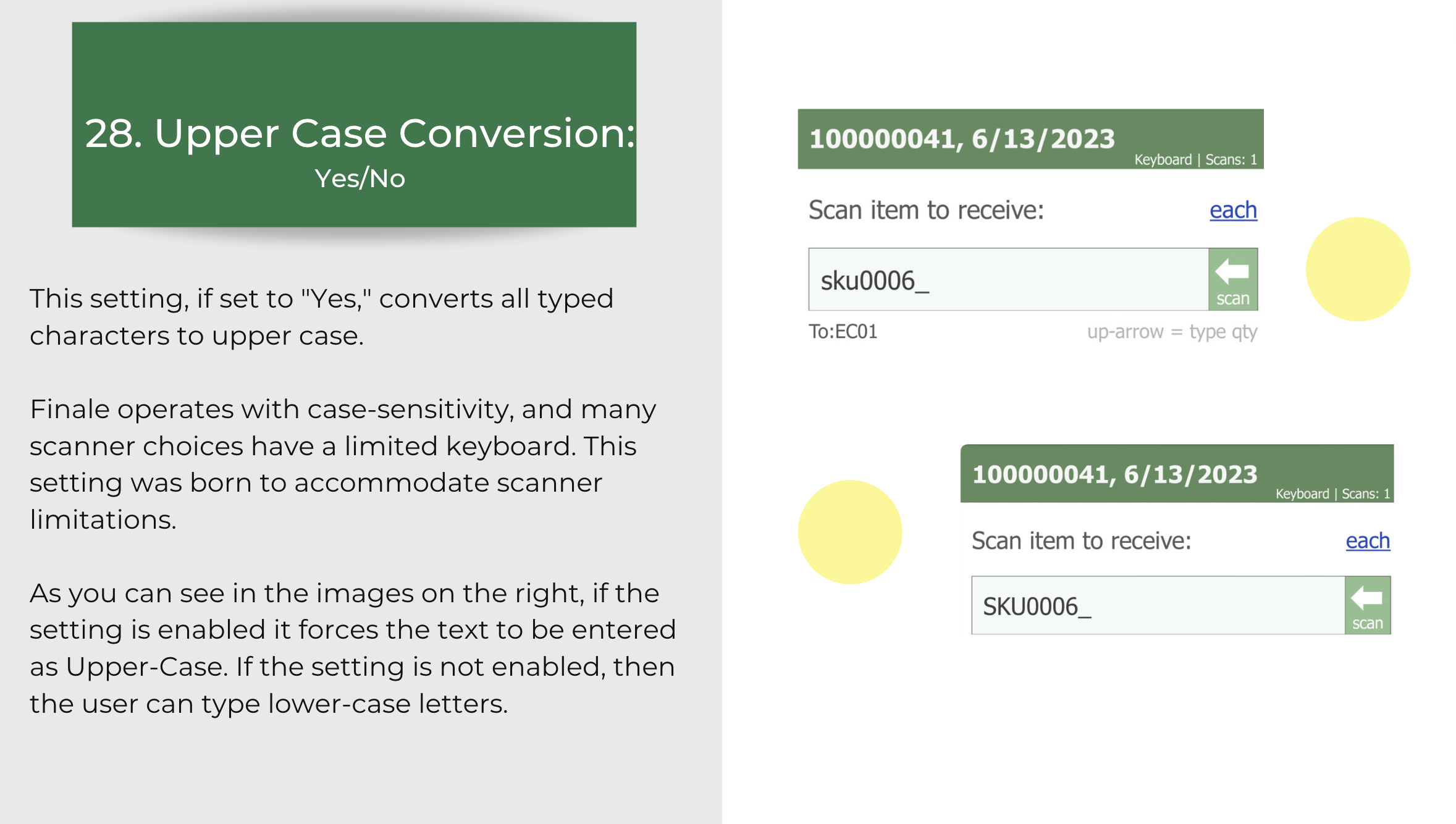
Task: Focus the input field containing sku0006_
Action: point(1008,279)
